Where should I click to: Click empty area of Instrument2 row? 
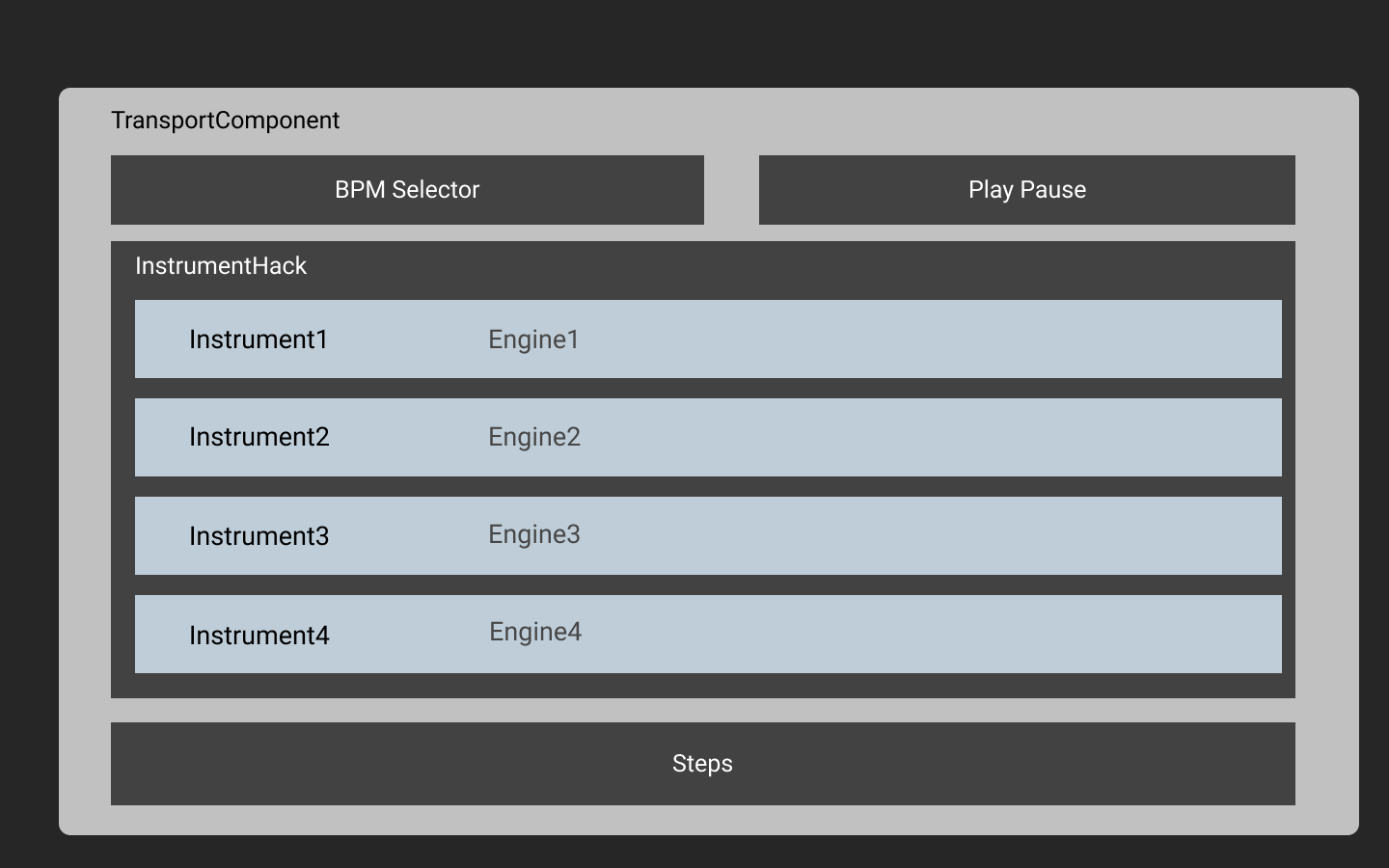point(916,437)
